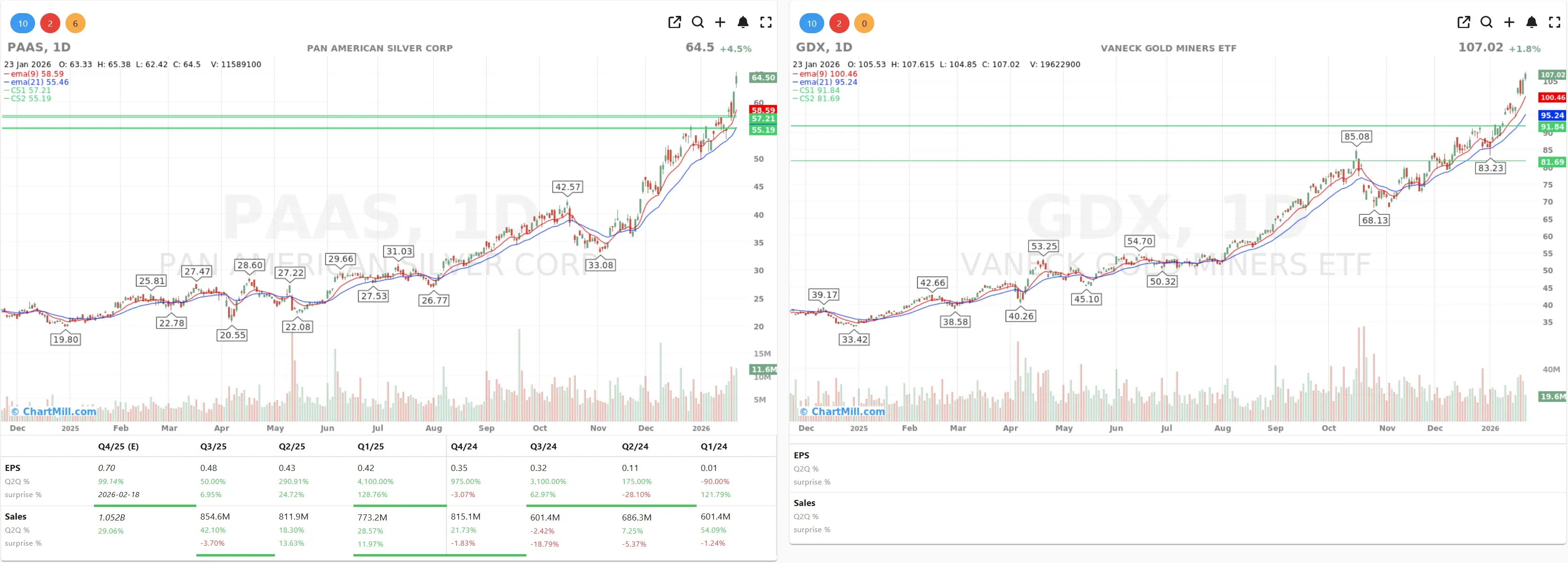Image resolution: width=1568 pixels, height=563 pixels.
Task: Select the Q4/25 (E) estimates column
Action: tap(119, 446)
